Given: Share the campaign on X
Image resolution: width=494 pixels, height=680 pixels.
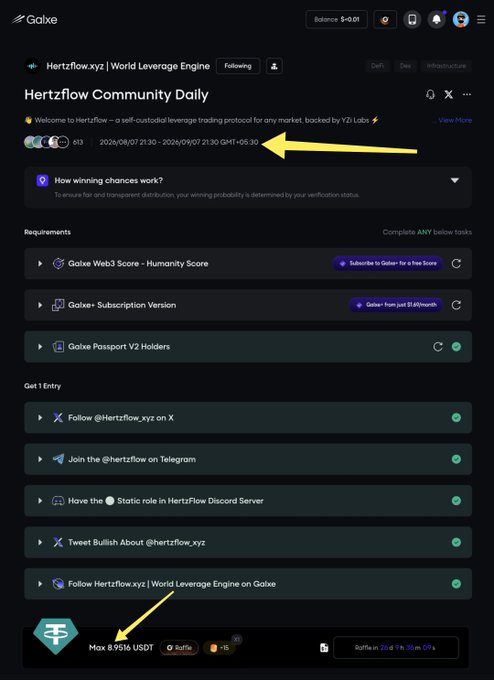Looking at the screenshot, I should click(x=448, y=94).
